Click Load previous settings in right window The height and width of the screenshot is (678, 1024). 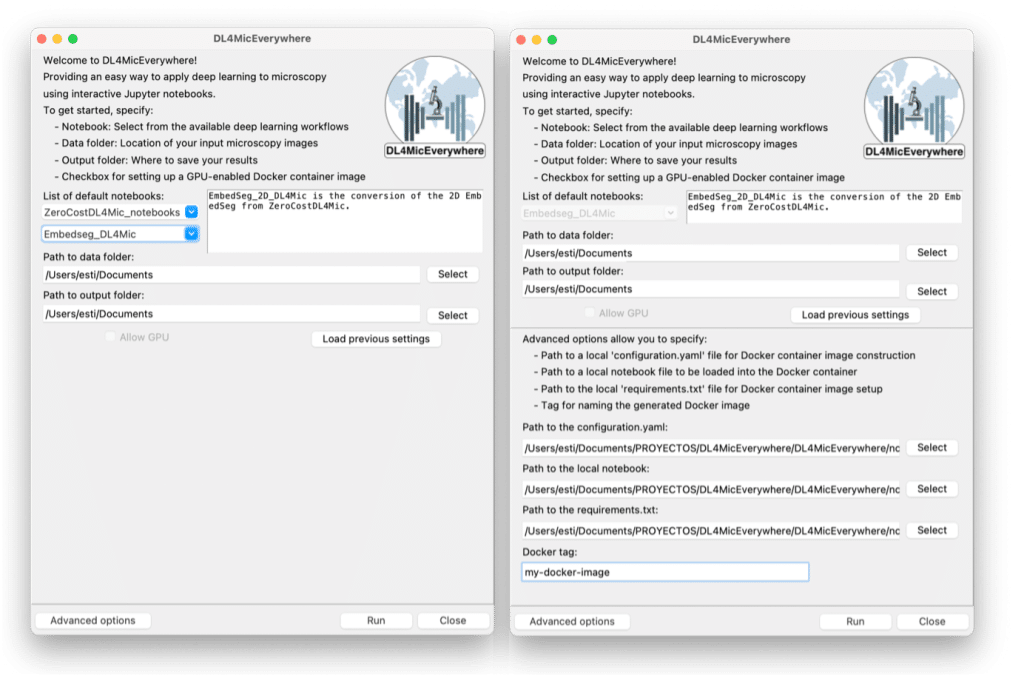855,314
